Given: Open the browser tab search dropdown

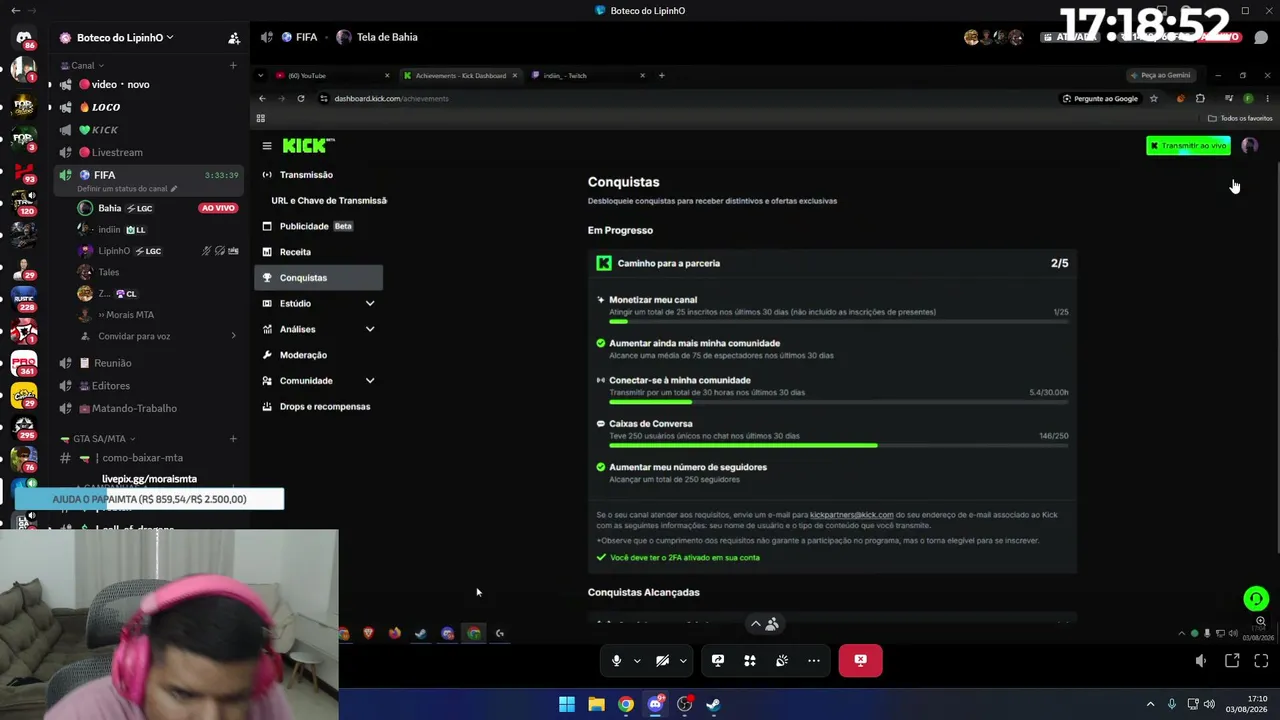Looking at the screenshot, I should pyautogui.click(x=261, y=75).
